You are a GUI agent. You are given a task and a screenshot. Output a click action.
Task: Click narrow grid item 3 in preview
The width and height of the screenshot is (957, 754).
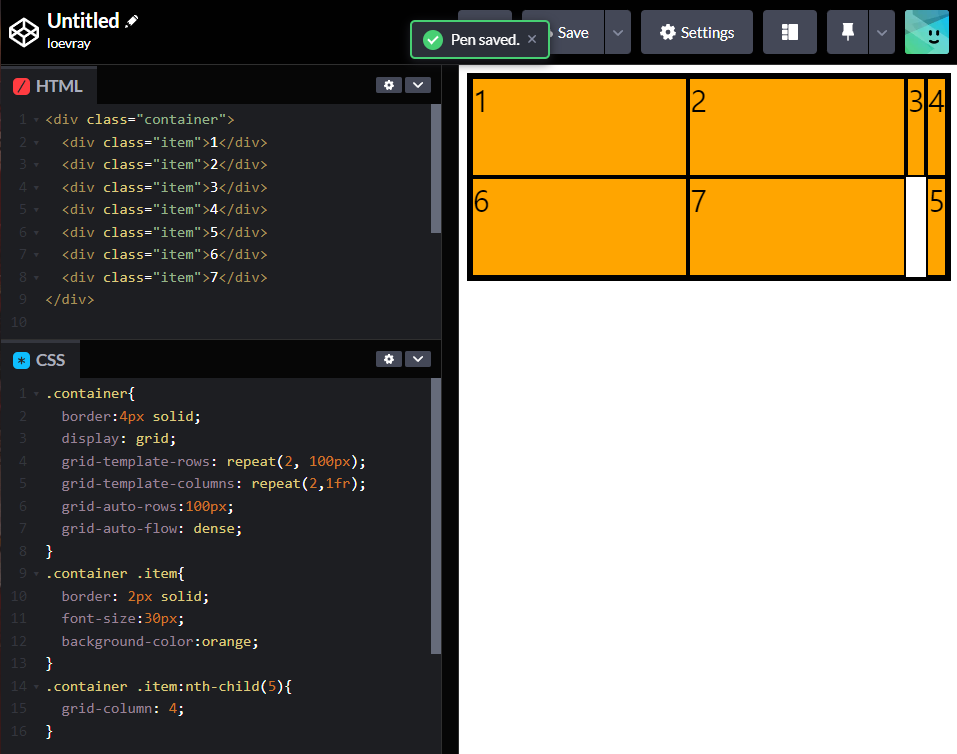[915, 127]
